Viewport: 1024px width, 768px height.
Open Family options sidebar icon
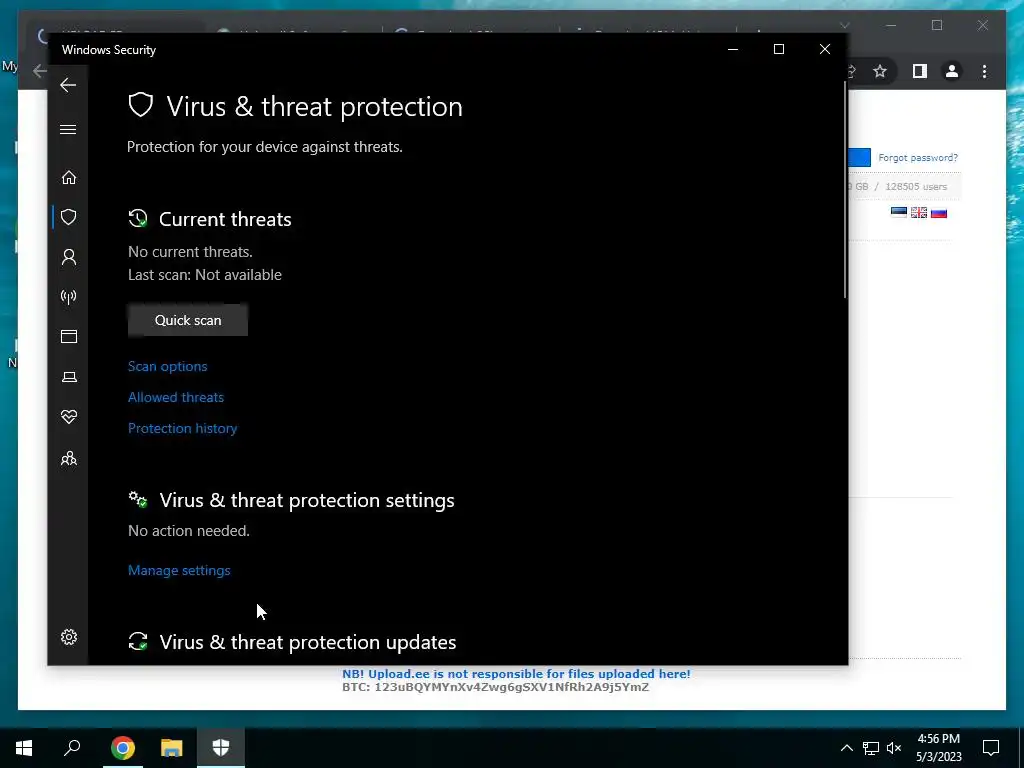[69, 458]
